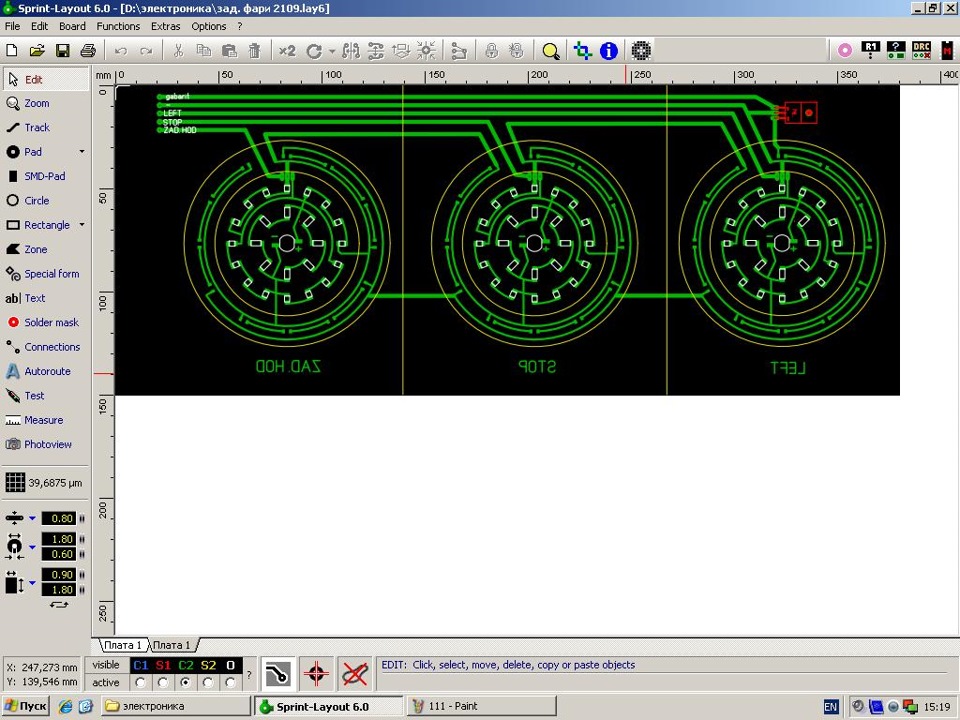
Task: Open zoom functions magnifier icon
Action: (550, 51)
